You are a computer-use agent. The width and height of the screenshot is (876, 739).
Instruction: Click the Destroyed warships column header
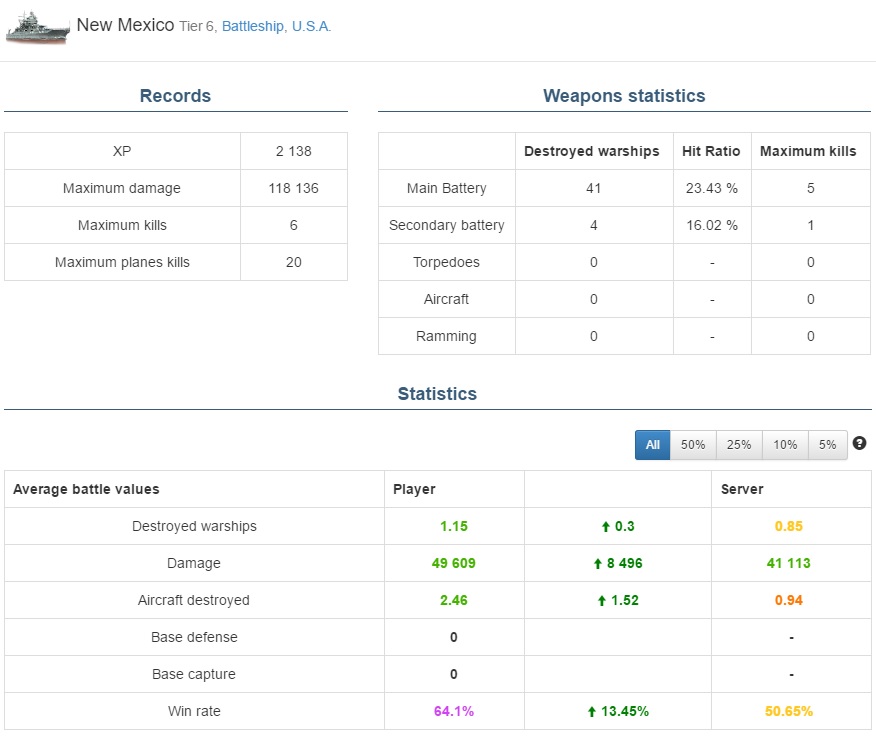pos(592,151)
